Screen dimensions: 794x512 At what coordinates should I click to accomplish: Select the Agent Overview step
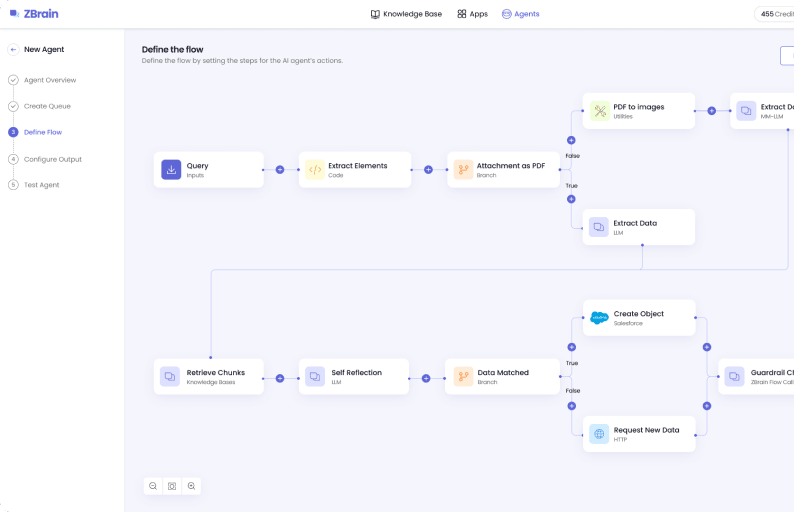point(50,80)
